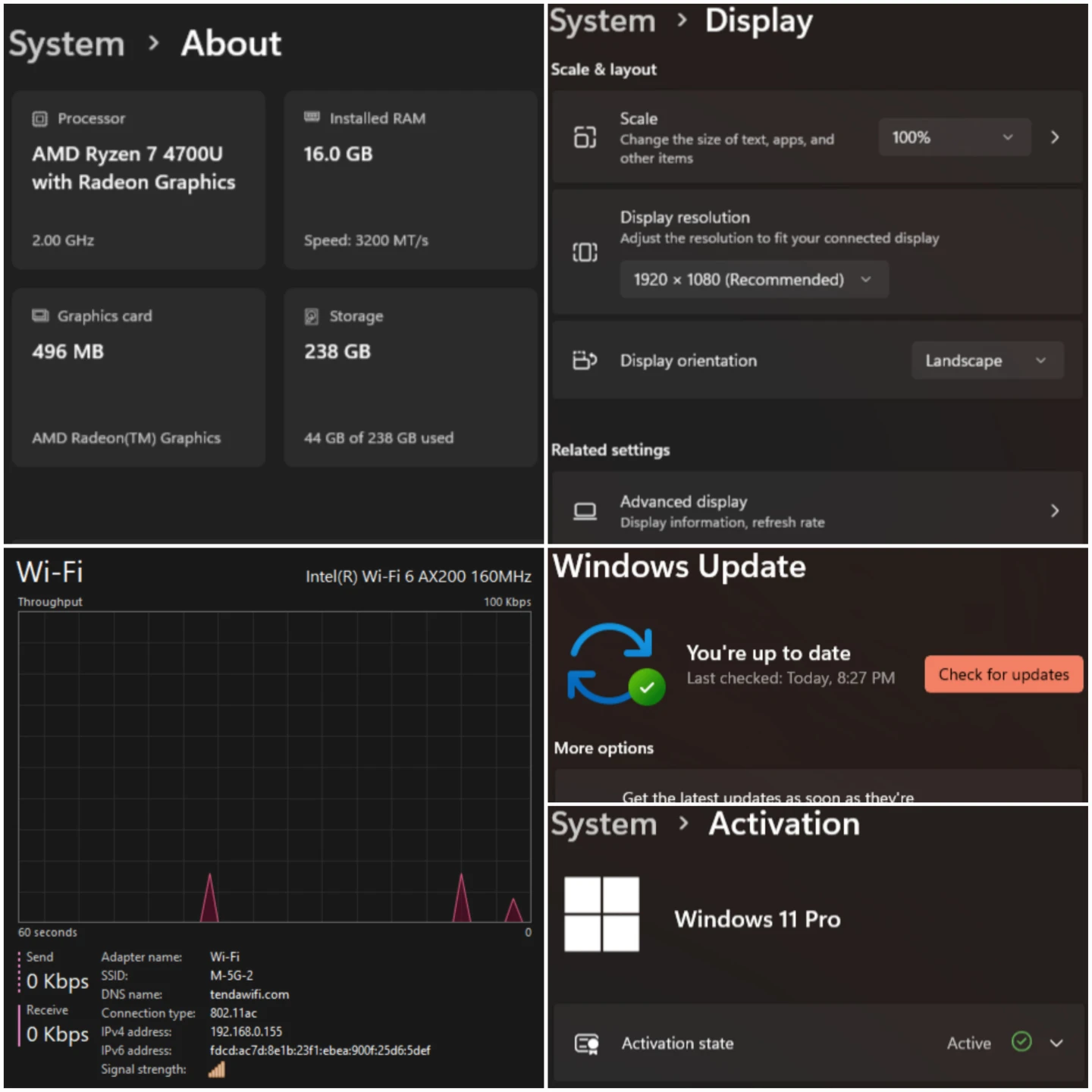
Task: Open the Landscape orientation dropdown
Action: (x=987, y=361)
